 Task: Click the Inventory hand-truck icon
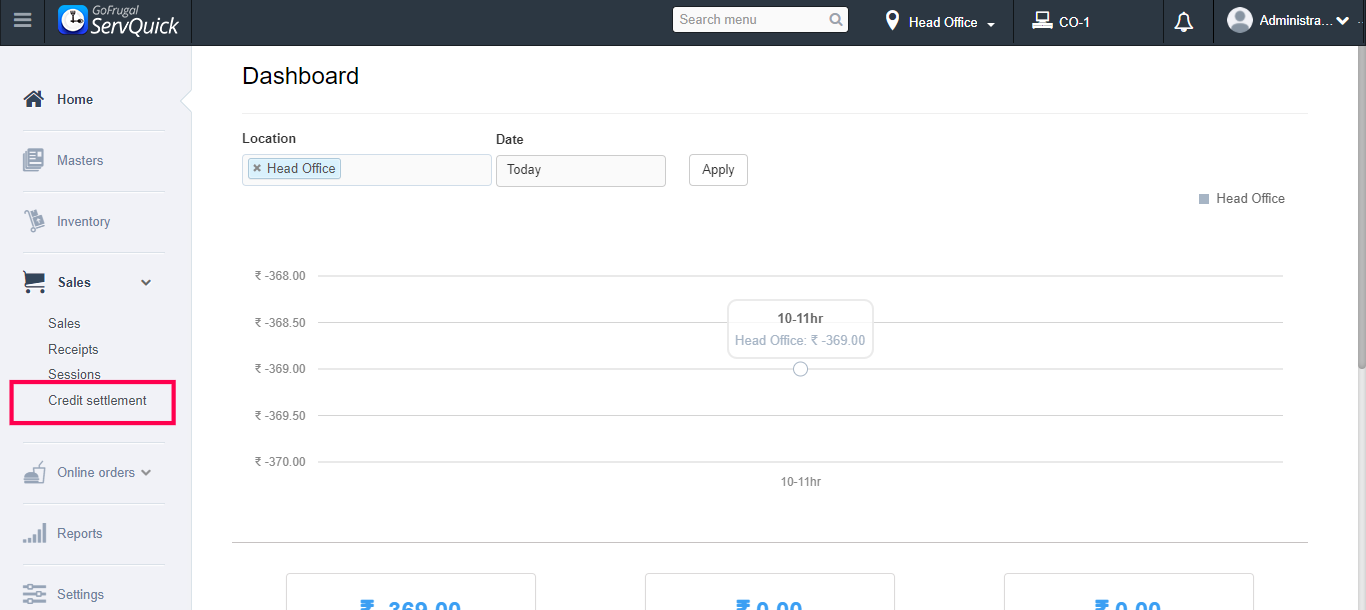coord(34,221)
